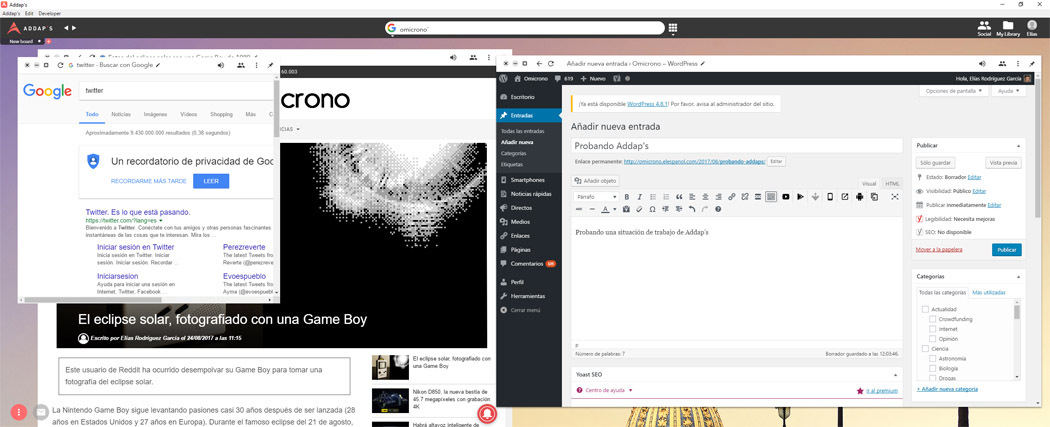Screen dimensions: 1050x427
Task: Open the Más utilizadas categories tab
Action: (x=988, y=292)
